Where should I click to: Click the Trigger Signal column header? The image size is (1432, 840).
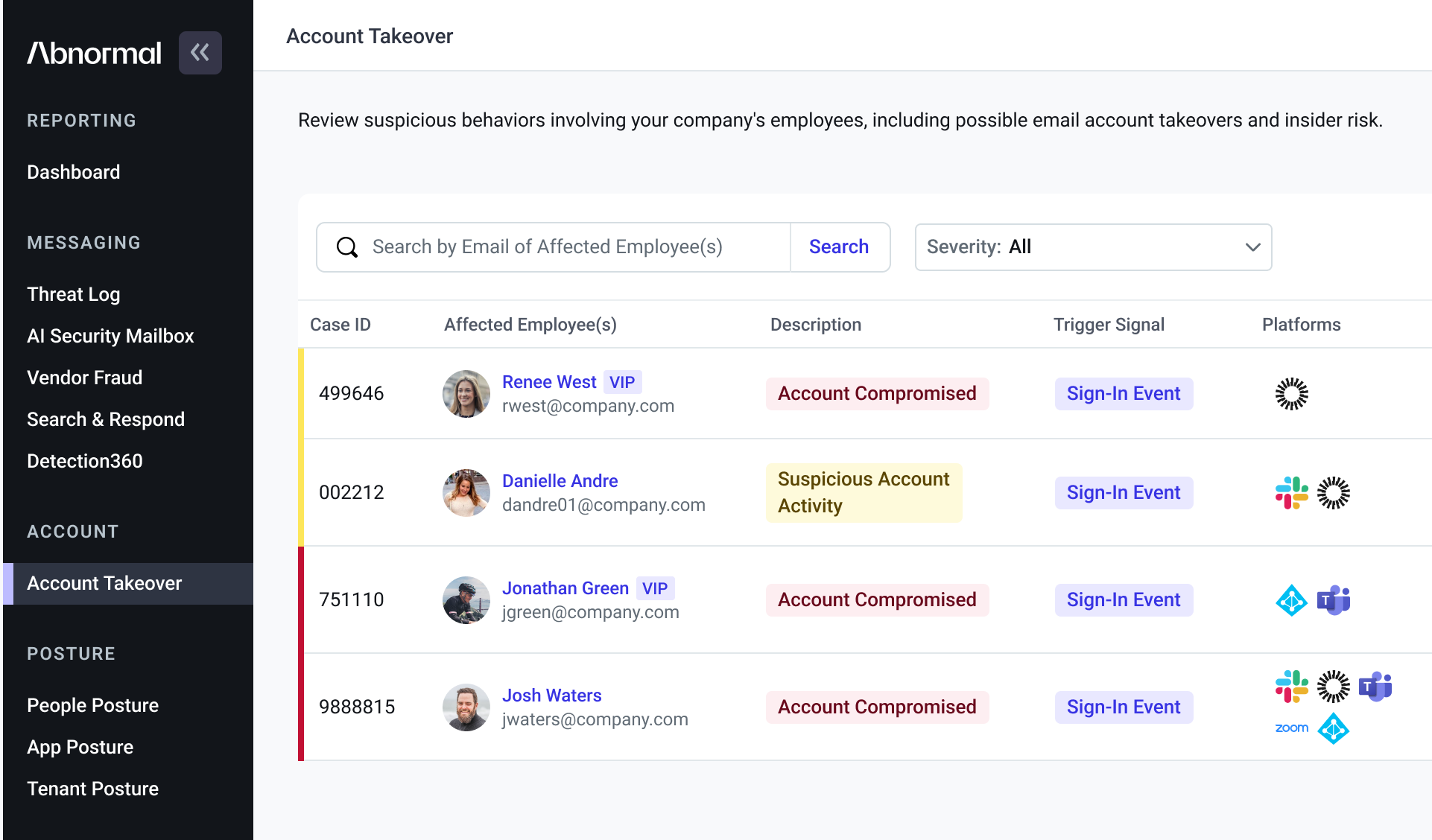click(x=1109, y=325)
